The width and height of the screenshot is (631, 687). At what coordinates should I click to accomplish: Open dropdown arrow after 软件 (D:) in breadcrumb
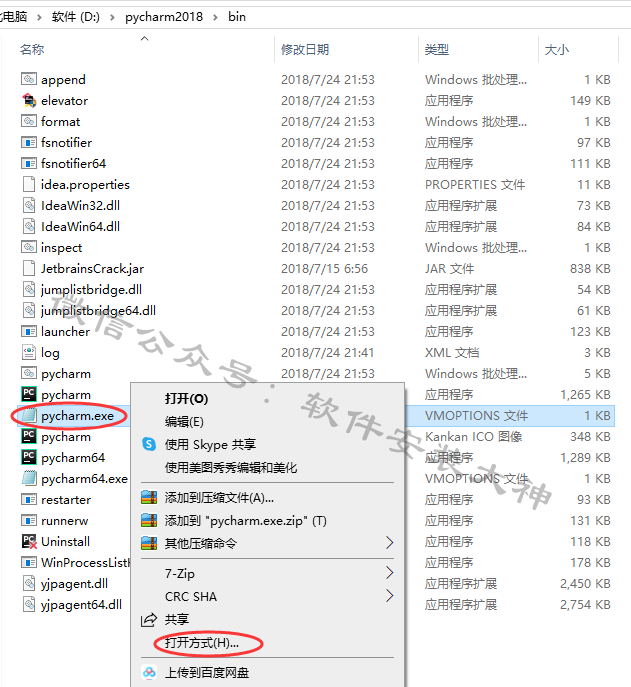(112, 17)
